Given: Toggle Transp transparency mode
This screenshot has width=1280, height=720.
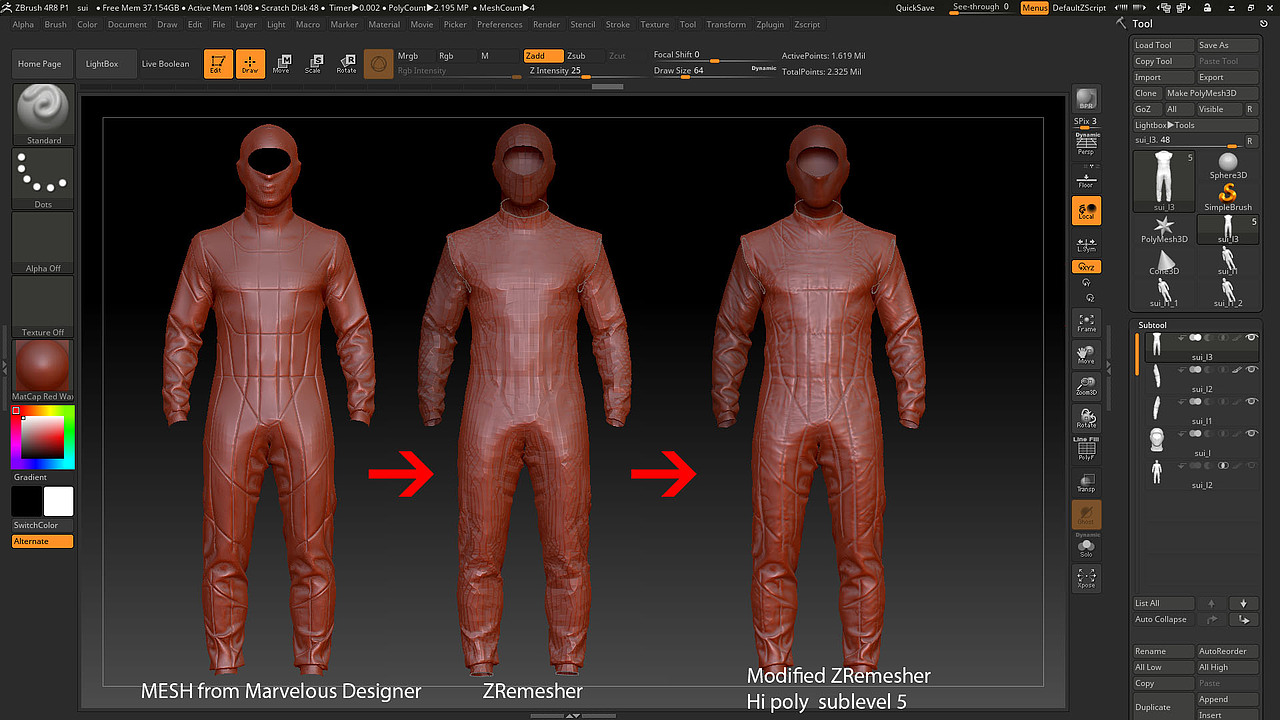Looking at the screenshot, I should tap(1085, 482).
